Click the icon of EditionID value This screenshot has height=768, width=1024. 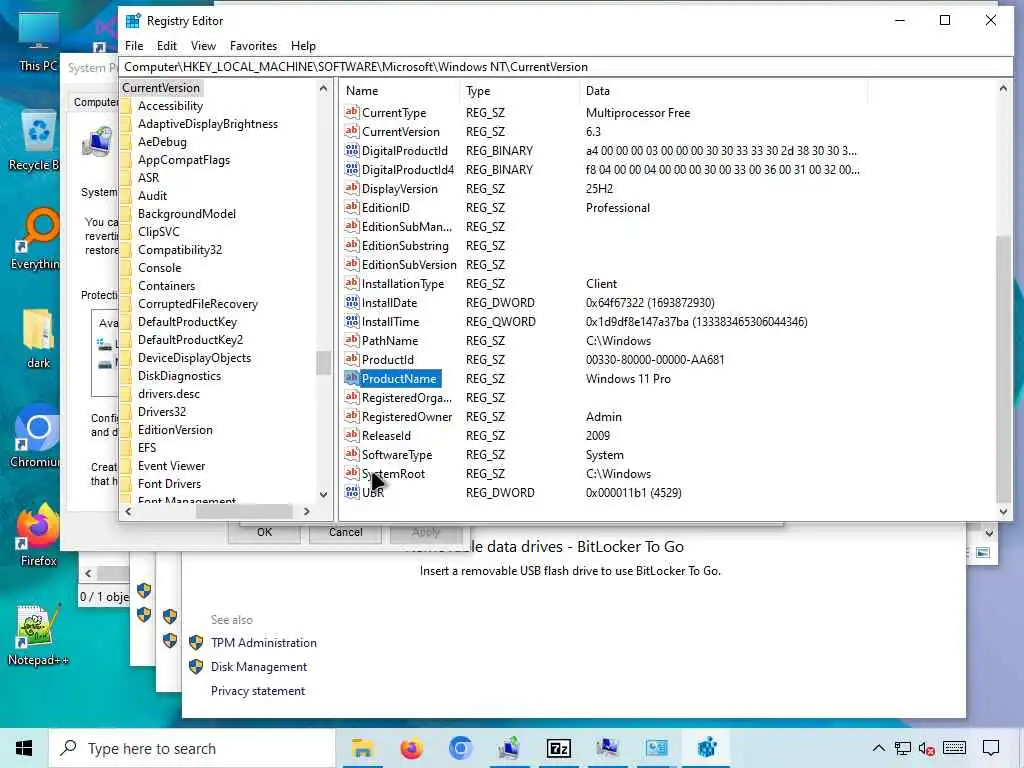pyautogui.click(x=351, y=207)
